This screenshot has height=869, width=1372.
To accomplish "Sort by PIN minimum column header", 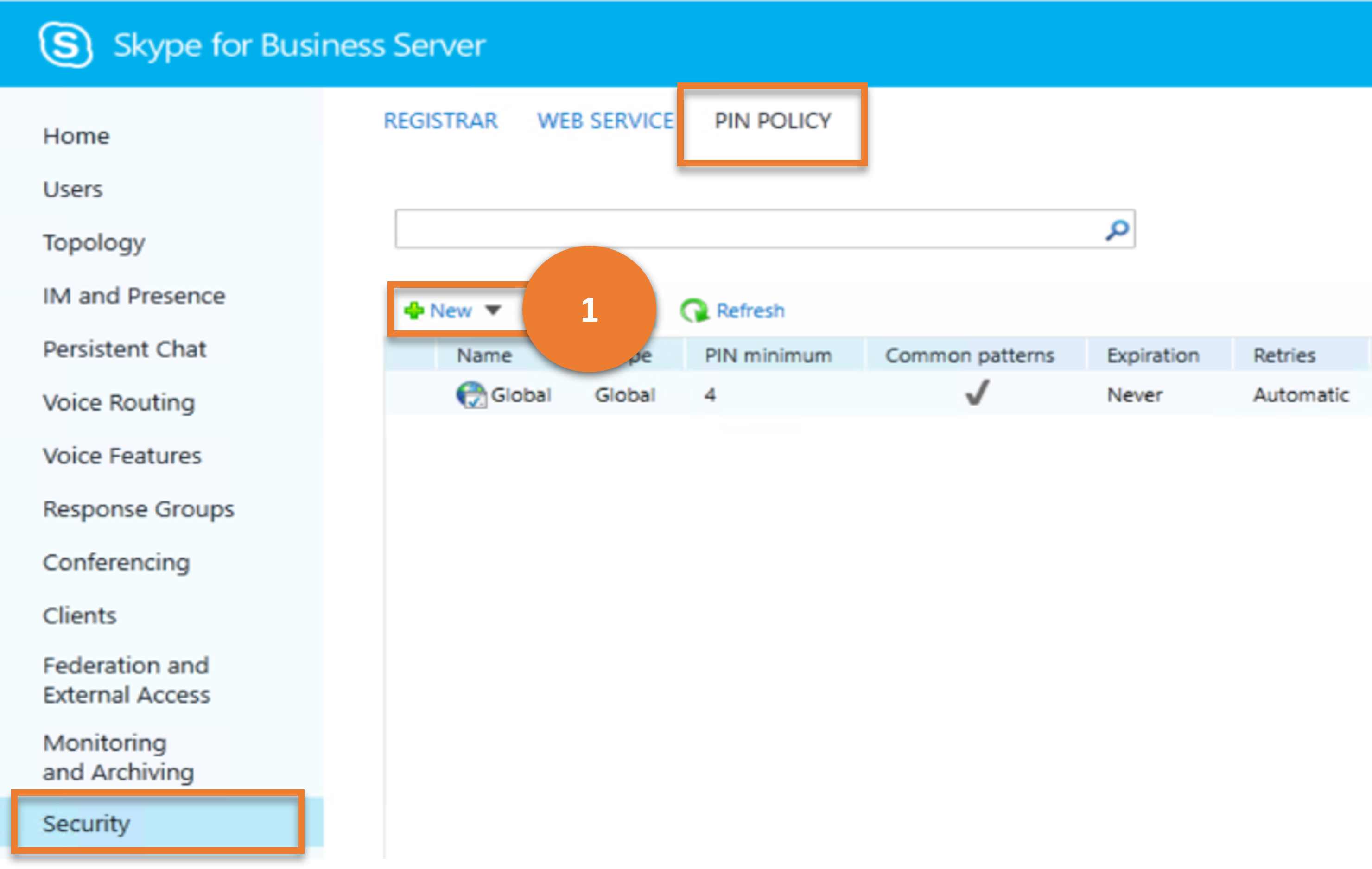I will [x=768, y=355].
